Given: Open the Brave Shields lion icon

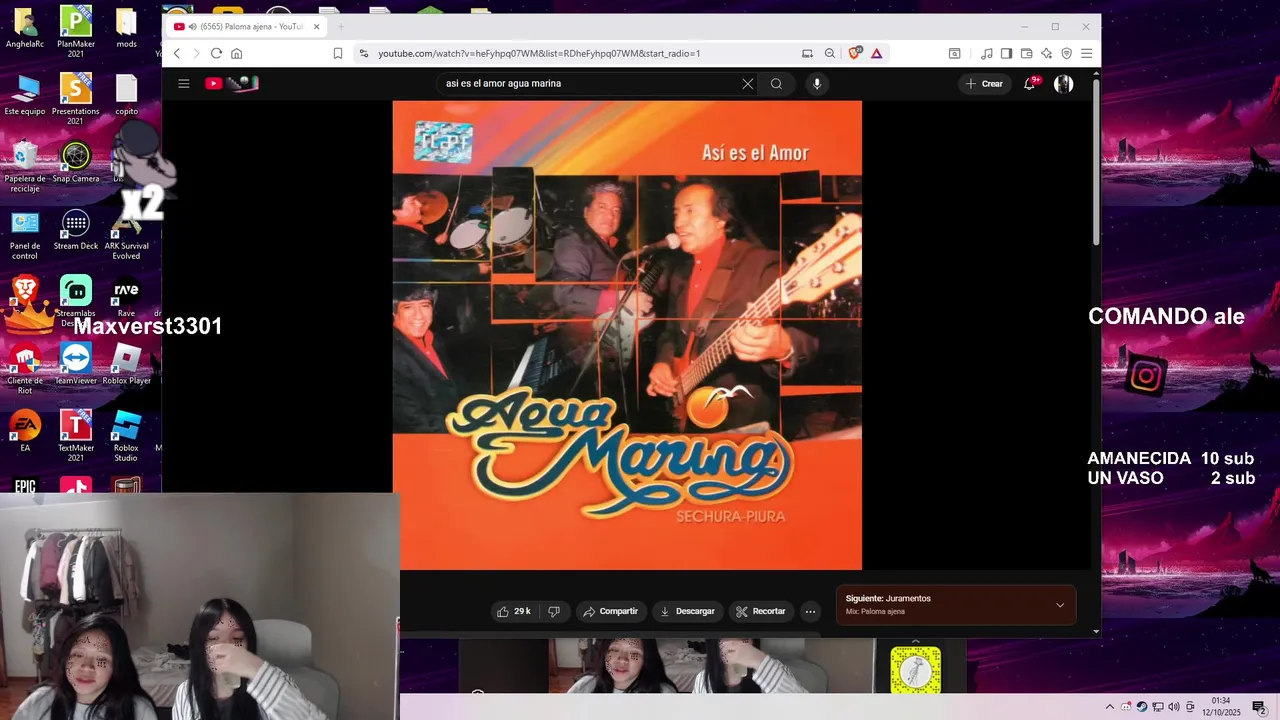Looking at the screenshot, I should 854,53.
